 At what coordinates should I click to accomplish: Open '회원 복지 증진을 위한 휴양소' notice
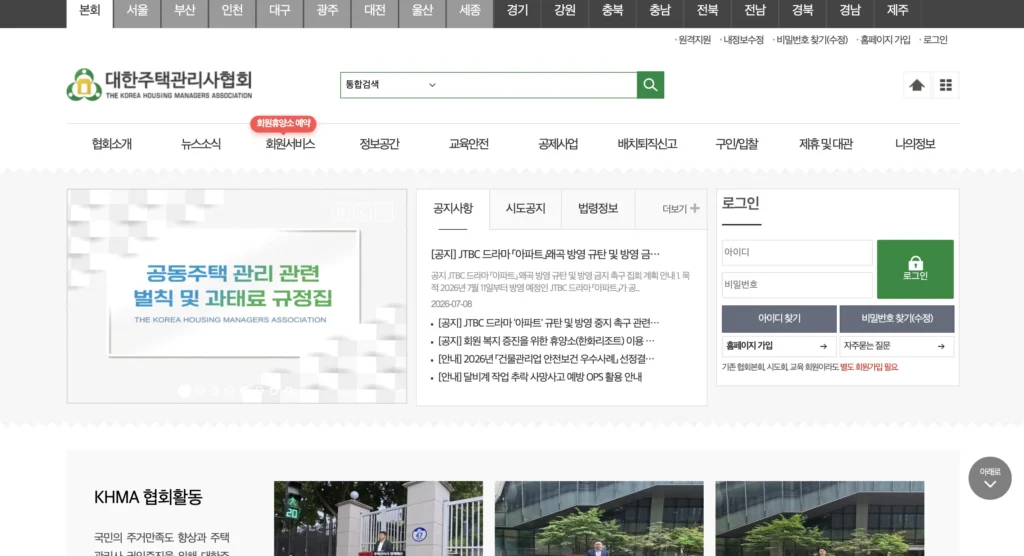[x=546, y=341]
